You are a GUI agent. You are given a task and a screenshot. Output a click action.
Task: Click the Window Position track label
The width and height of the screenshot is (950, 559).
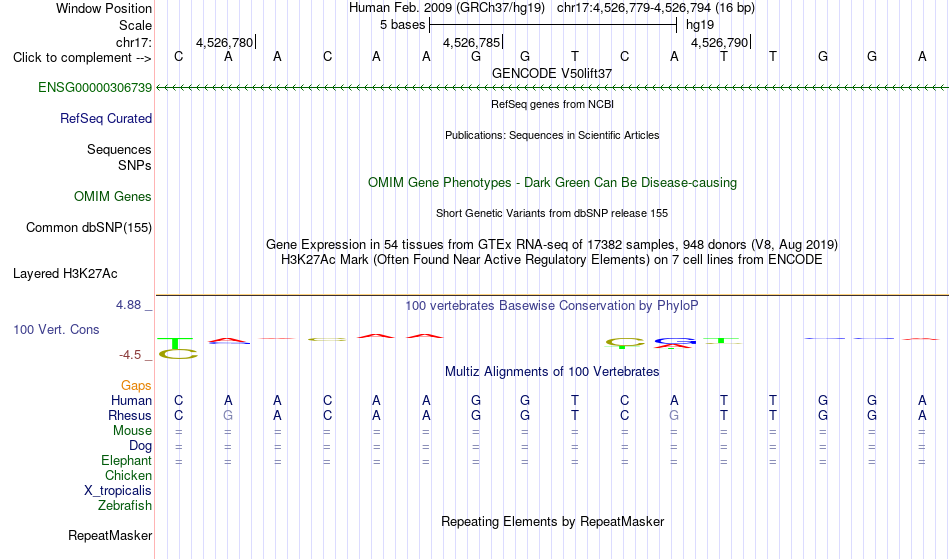tap(104, 8)
